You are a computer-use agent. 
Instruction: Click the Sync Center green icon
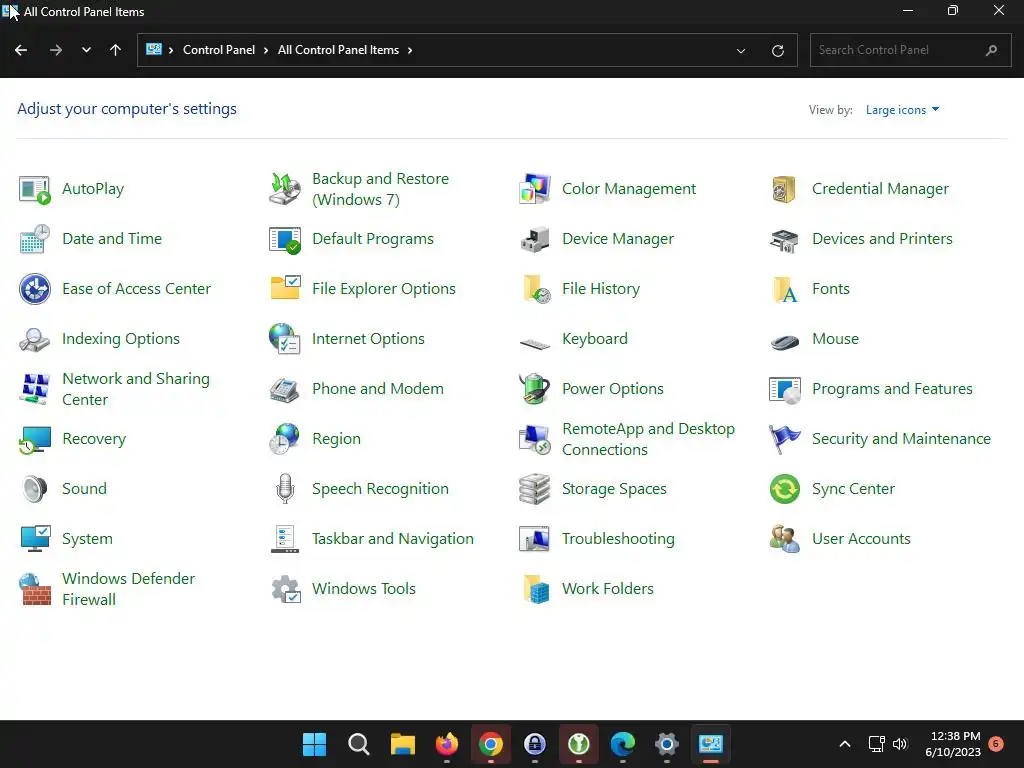[x=784, y=489]
